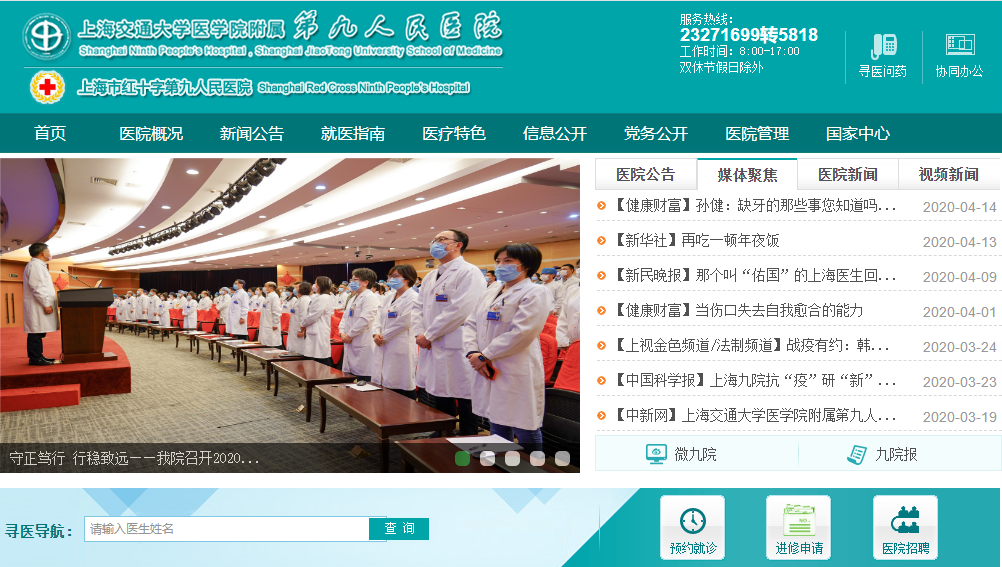Click date 2020-04-14
Image resolution: width=1002 pixels, height=567 pixels.
[x=959, y=207]
